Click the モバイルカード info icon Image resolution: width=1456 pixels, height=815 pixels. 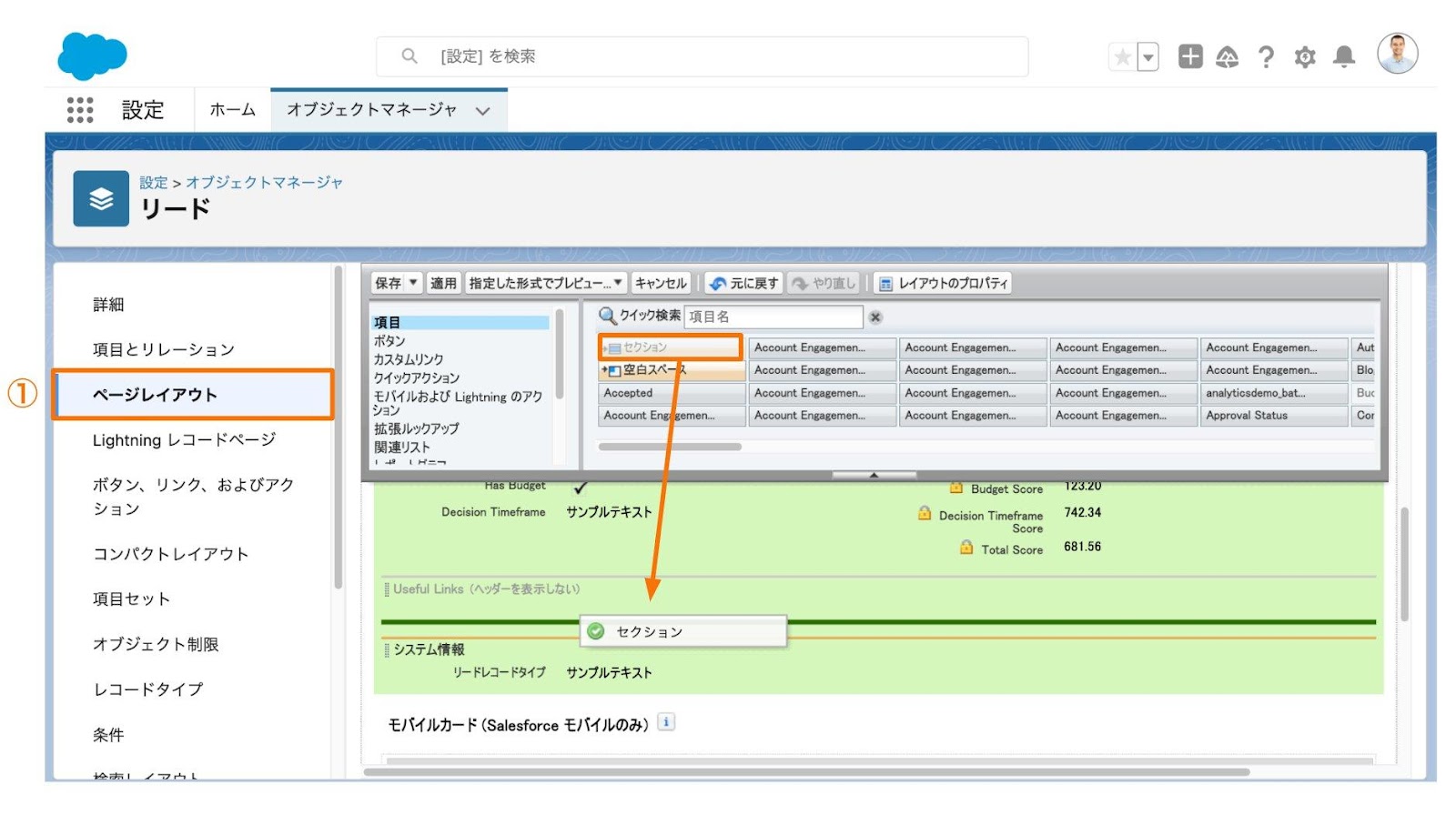click(666, 722)
